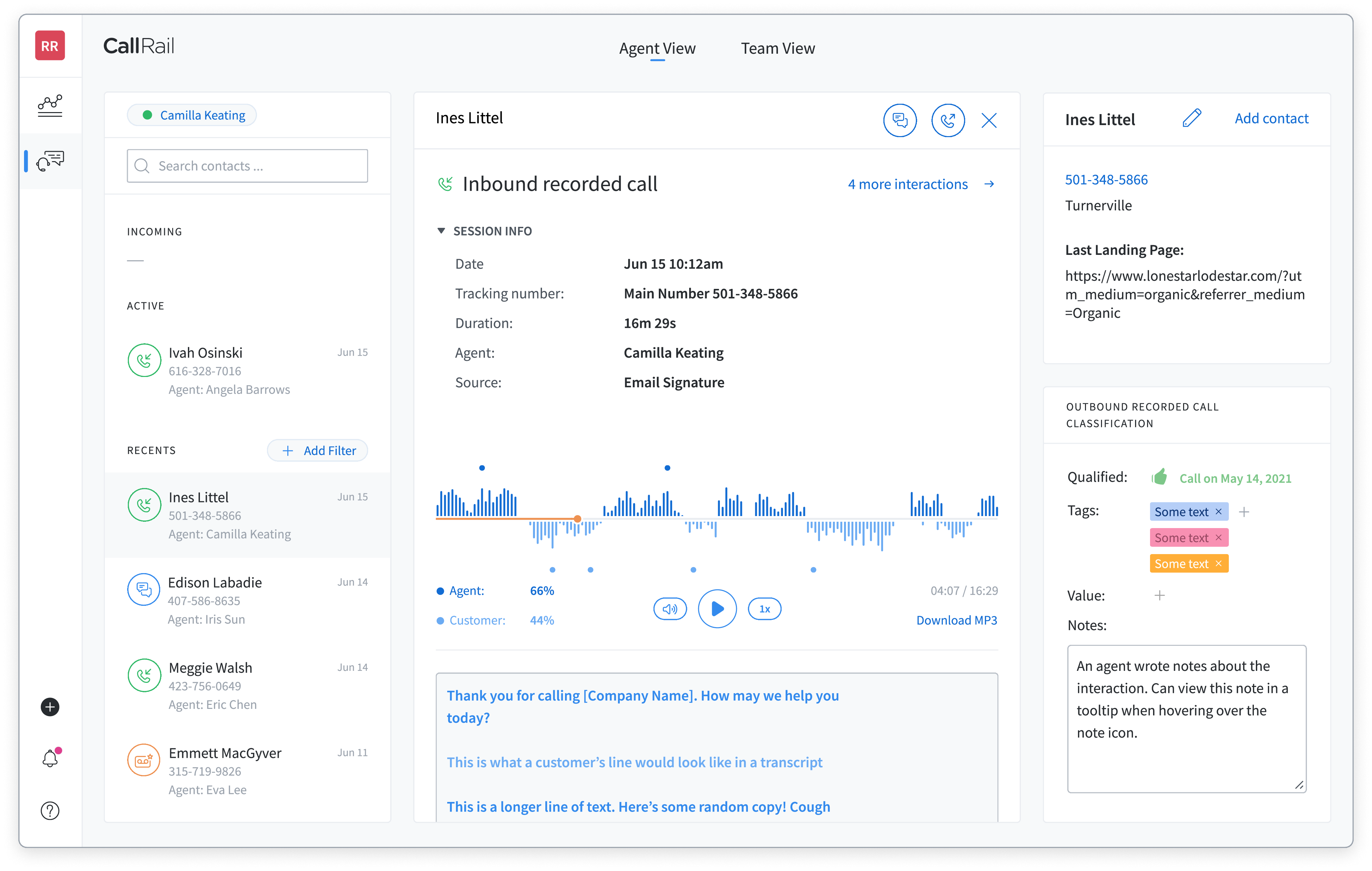Open notifications via the bell icon
The width and height of the screenshot is (1372, 871).
pos(50,758)
